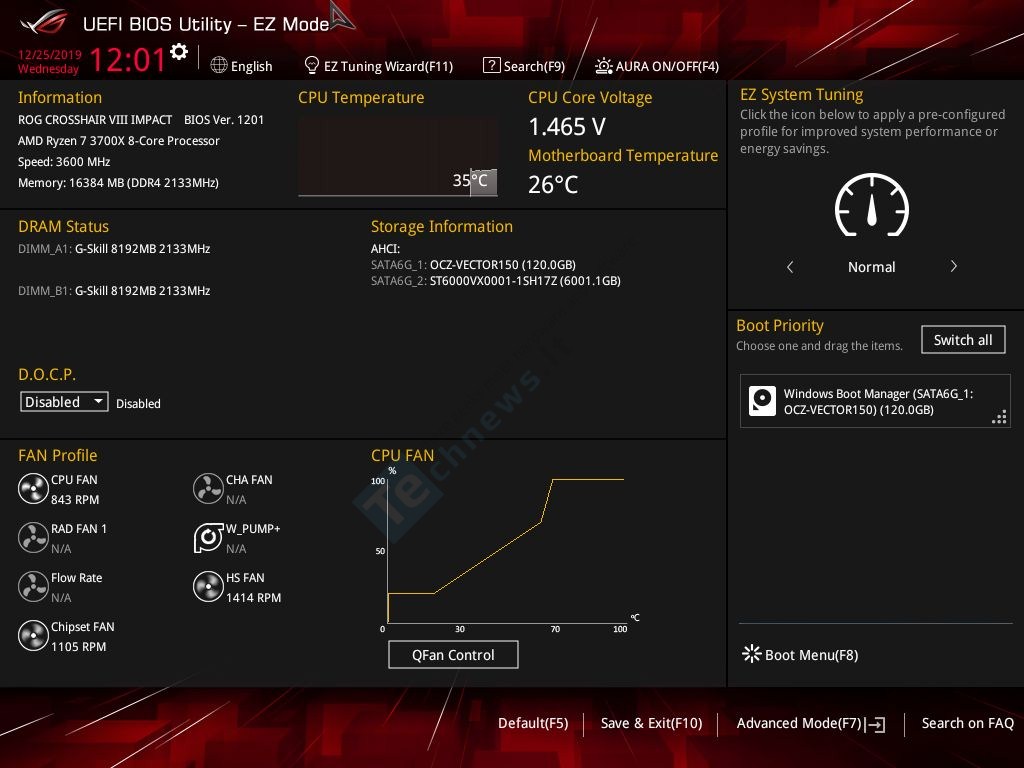Click the RAD FAN 1 icon
1024x768 pixels.
point(33,537)
